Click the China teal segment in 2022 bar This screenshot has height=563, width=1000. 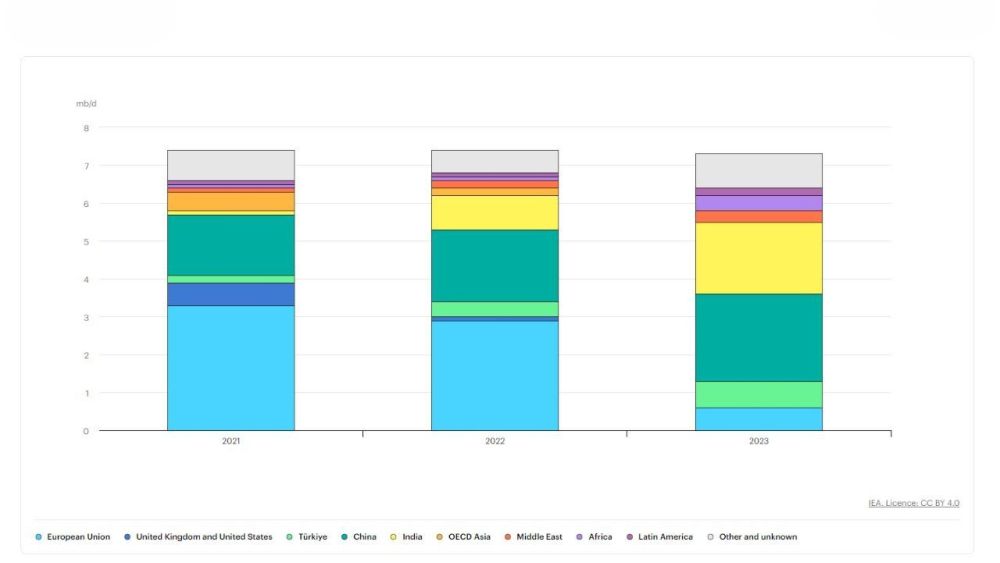coord(495,266)
